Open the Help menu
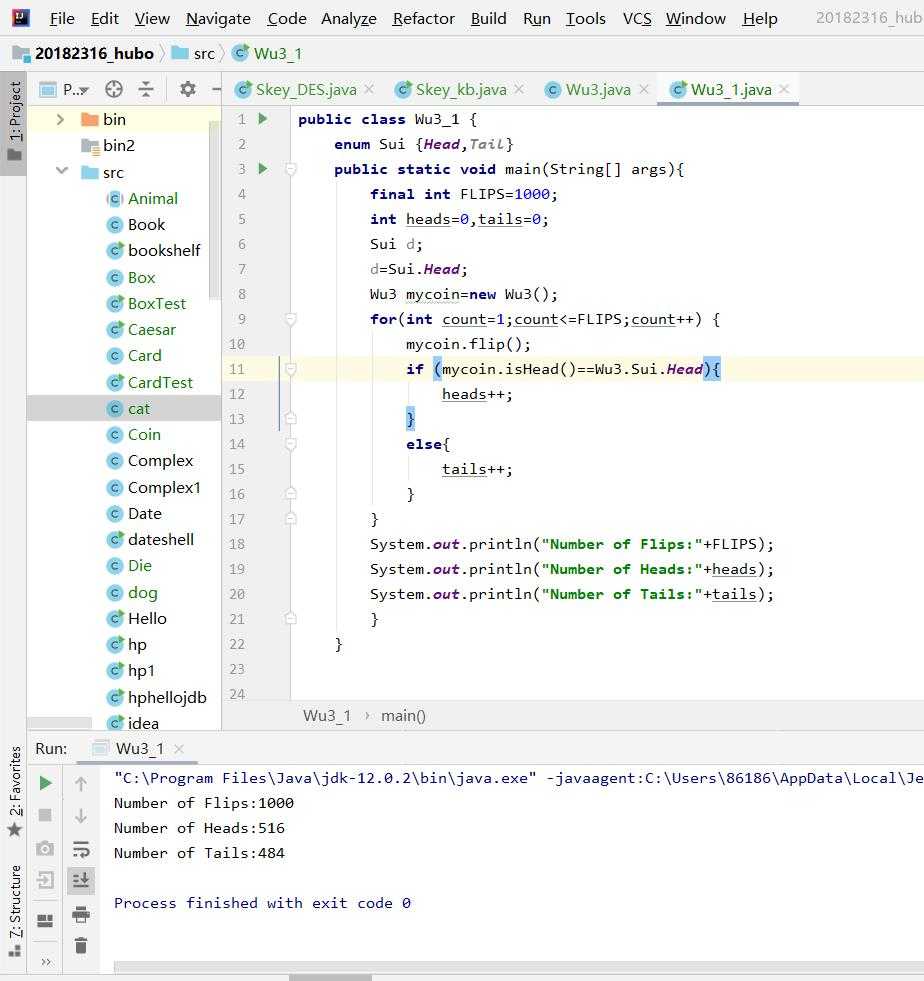Viewport: 924px width, 981px height. pos(759,19)
